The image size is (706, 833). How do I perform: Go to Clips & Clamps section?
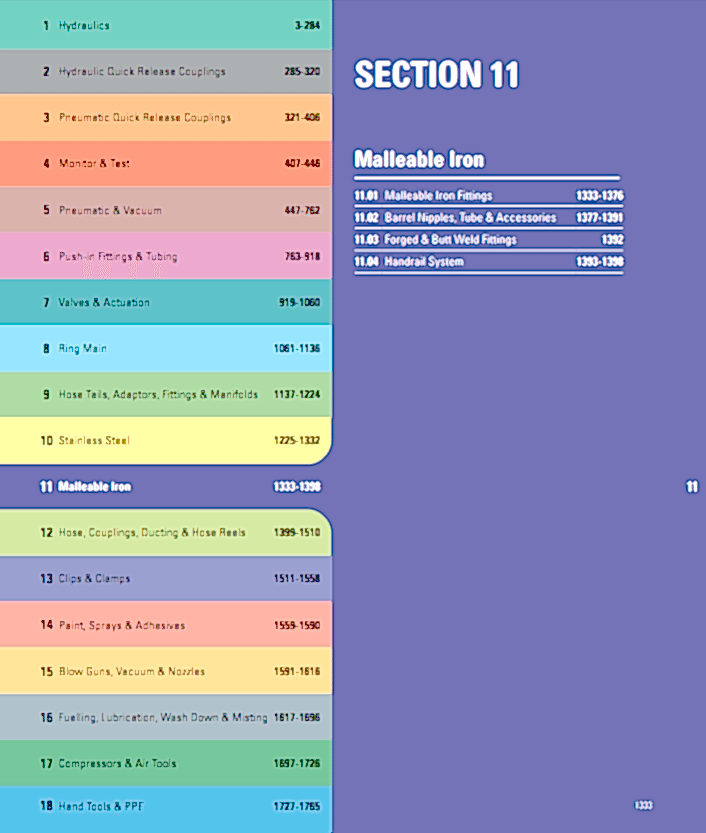pyautogui.click(x=166, y=579)
